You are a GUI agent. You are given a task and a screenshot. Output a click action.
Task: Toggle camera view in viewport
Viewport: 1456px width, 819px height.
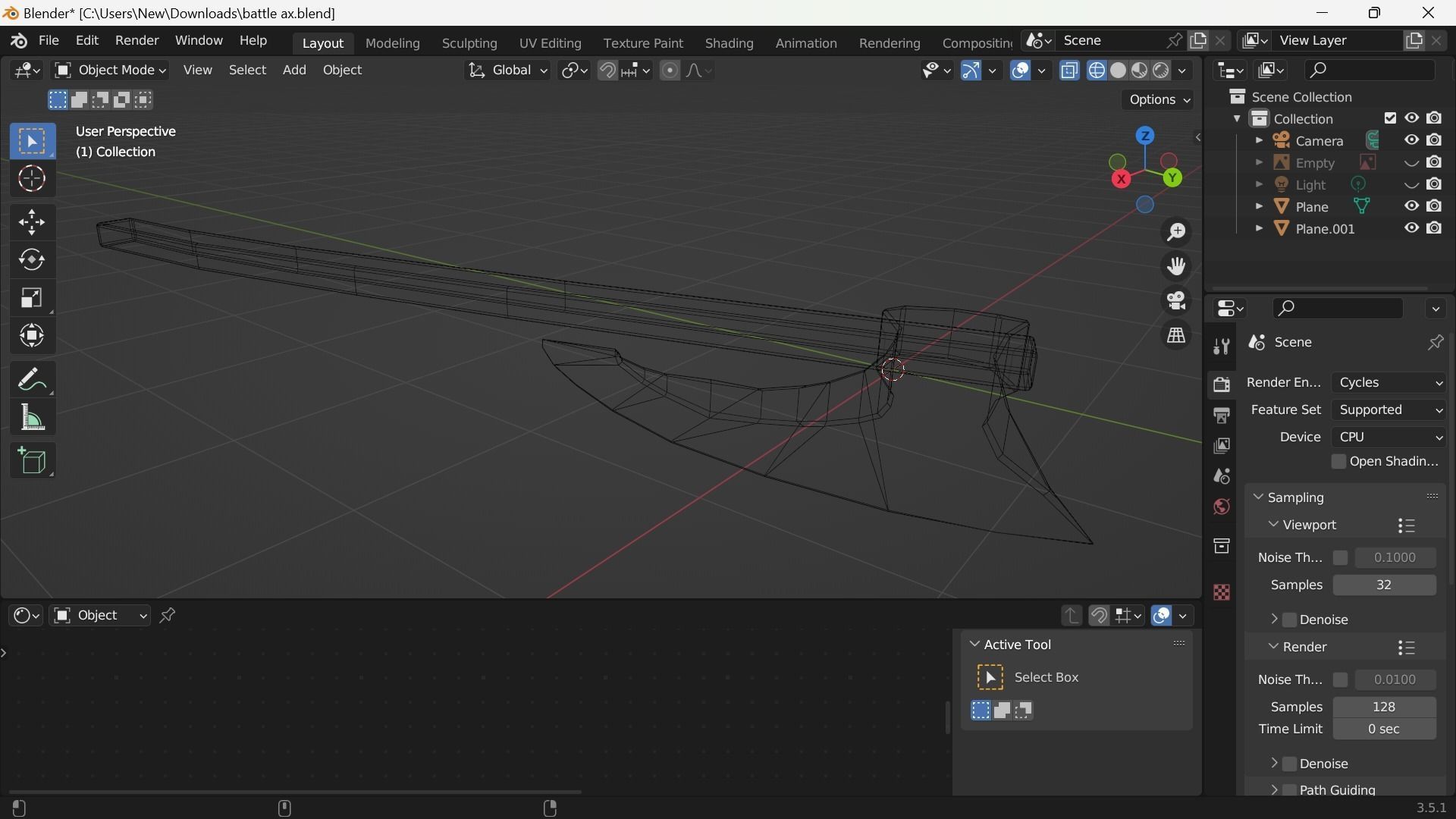1176,301
